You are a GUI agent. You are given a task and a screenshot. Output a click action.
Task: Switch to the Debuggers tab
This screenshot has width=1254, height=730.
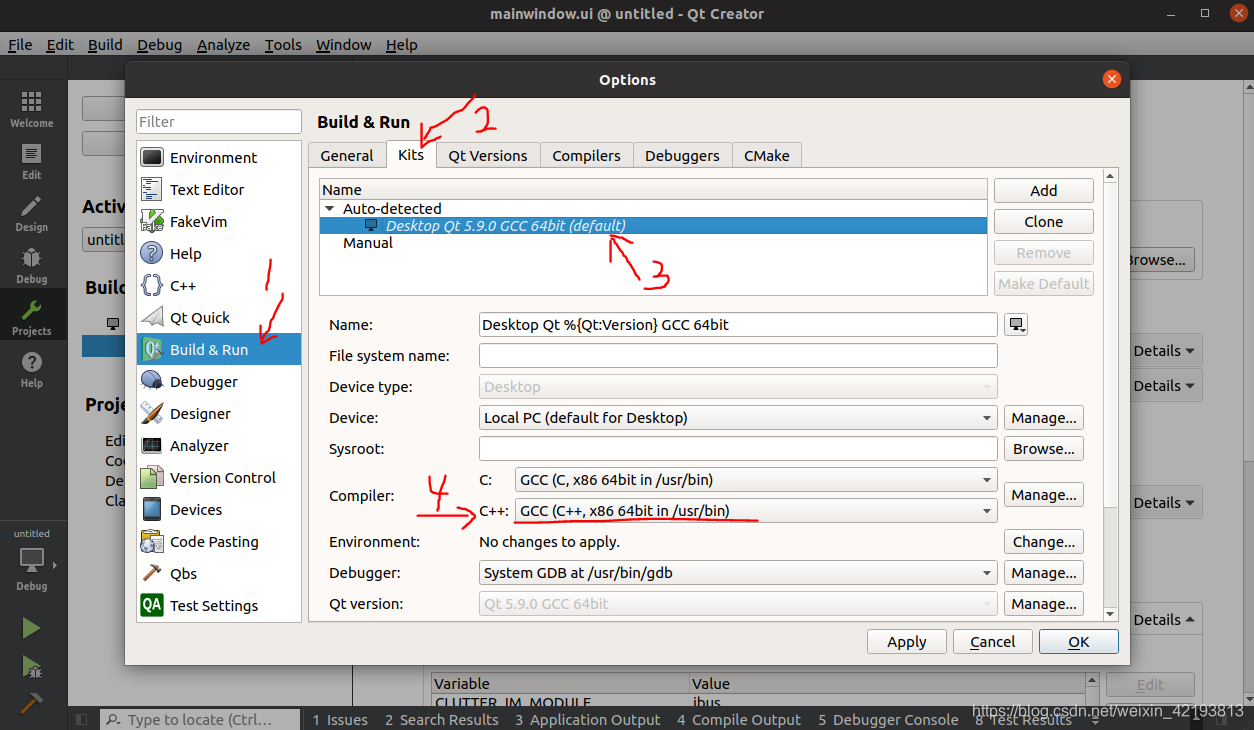(682, 155)
